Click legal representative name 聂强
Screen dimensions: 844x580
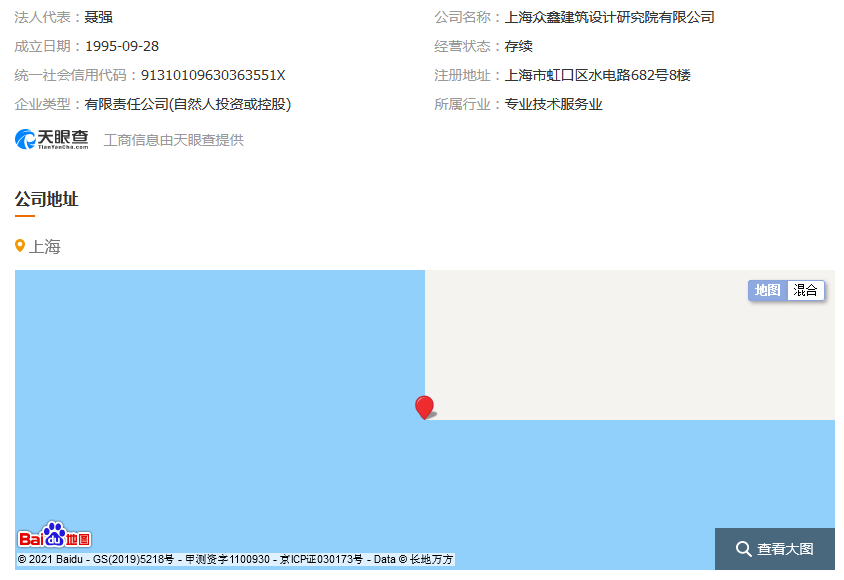pos(99,17)
